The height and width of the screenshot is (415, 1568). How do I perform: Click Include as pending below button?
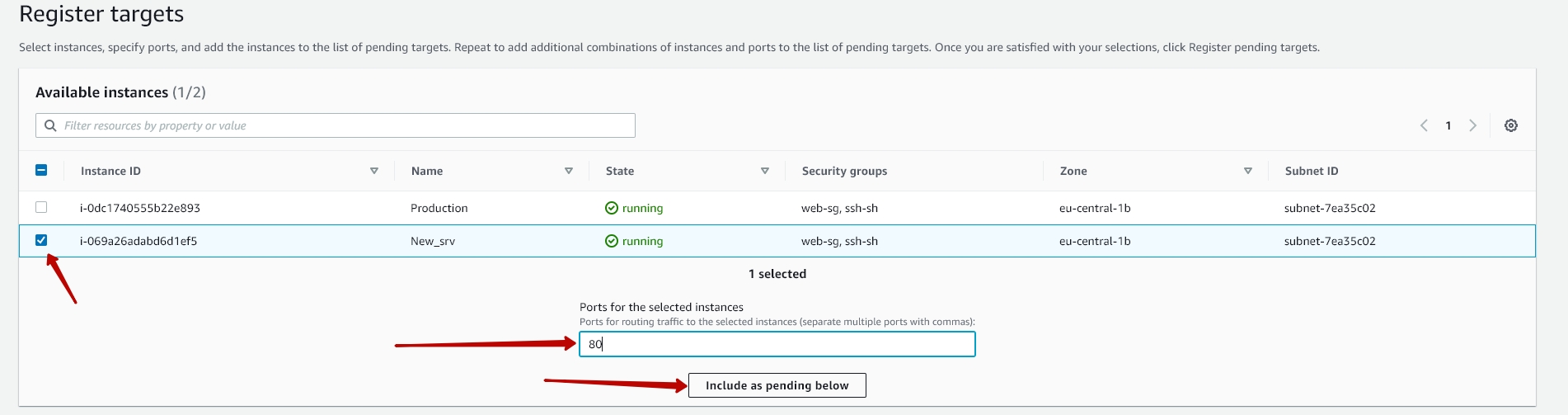(x=777, y=385)
